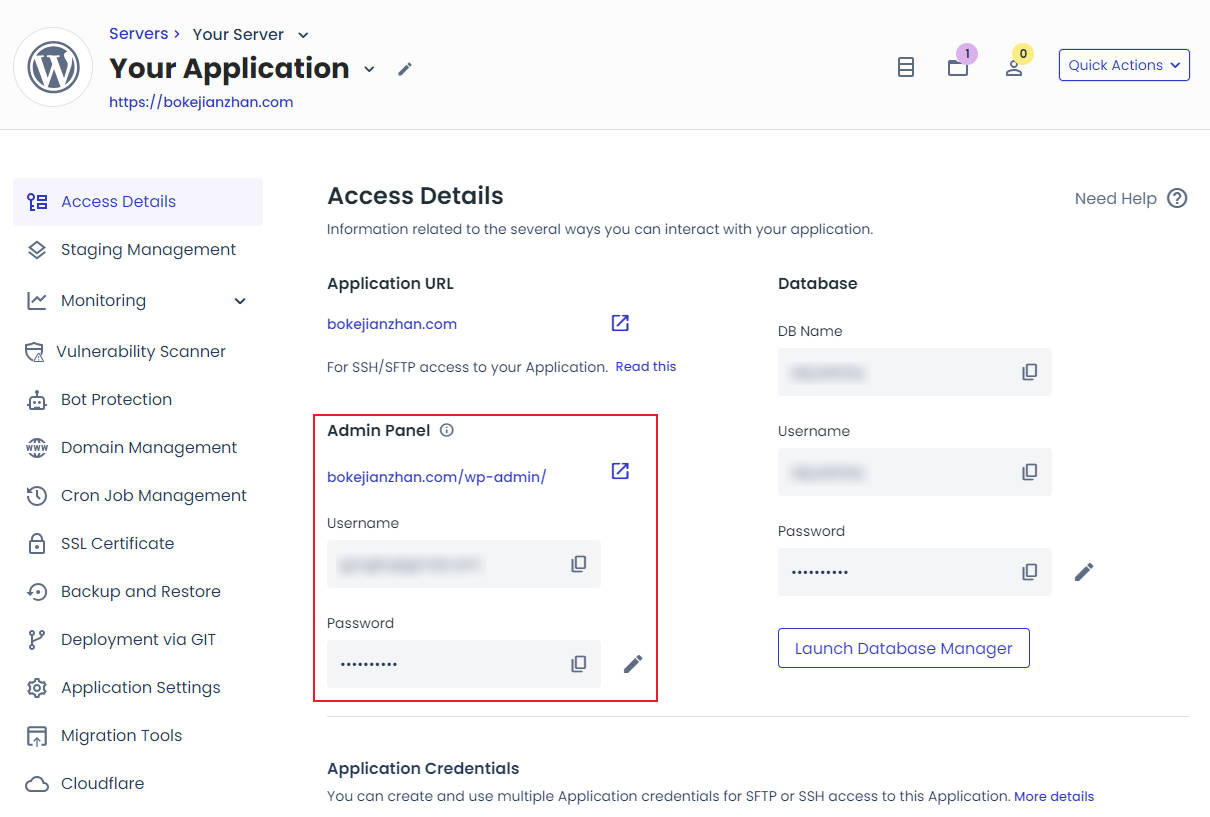Open the projects folder icon with badge

tap(958, 67)
